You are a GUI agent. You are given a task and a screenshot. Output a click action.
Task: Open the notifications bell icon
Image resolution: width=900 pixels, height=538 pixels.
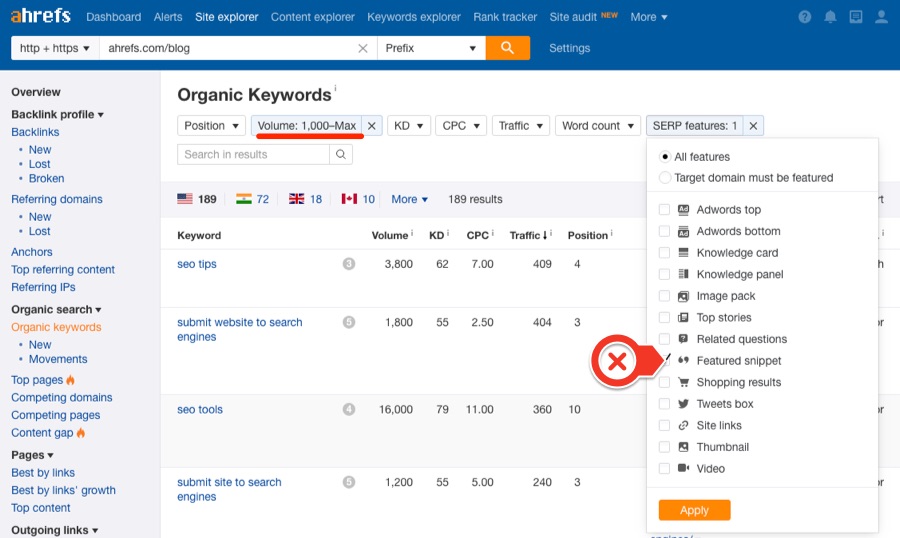[830, 17]
